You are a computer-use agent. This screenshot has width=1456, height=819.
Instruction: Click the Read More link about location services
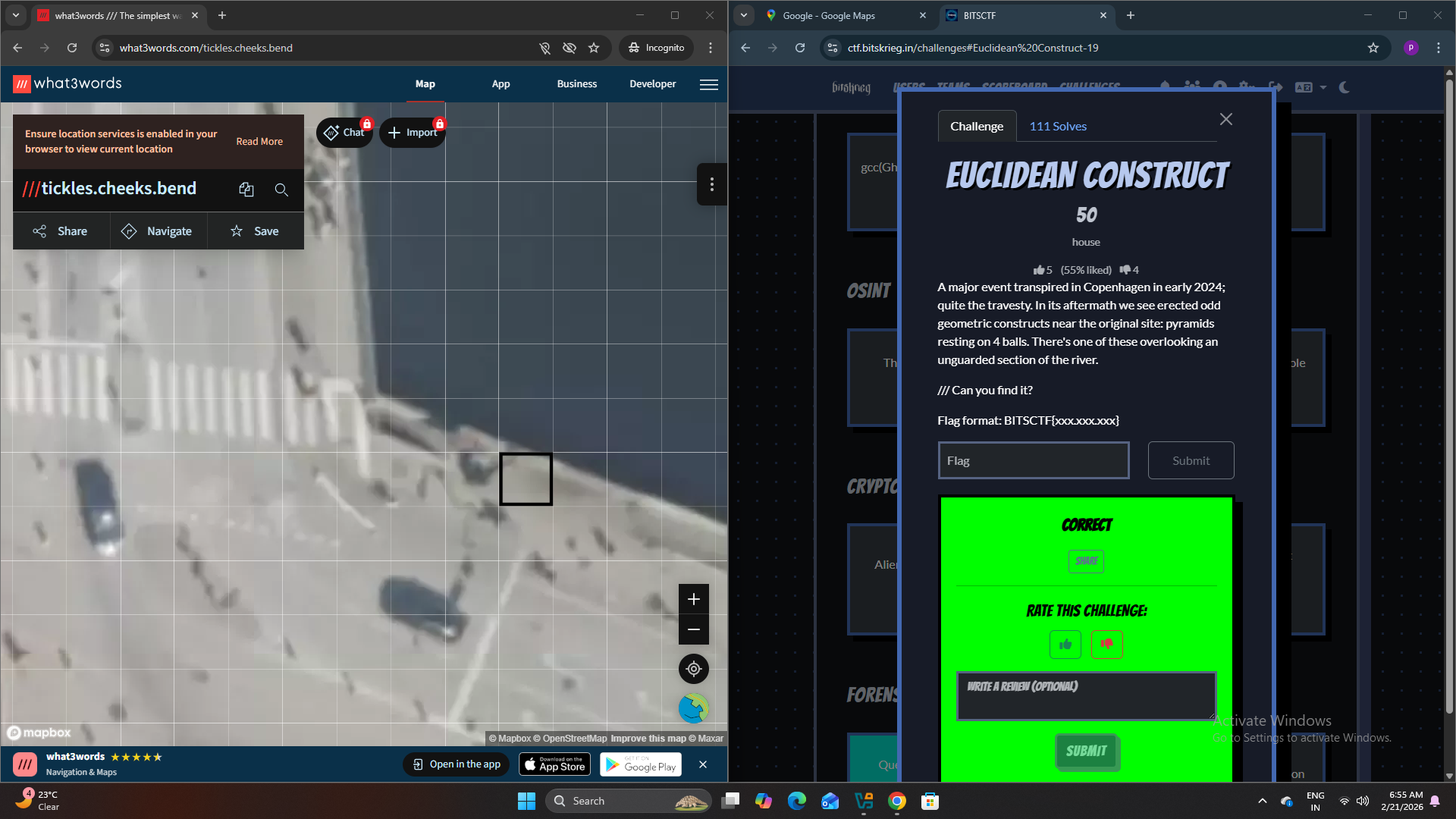pos(259,141)
